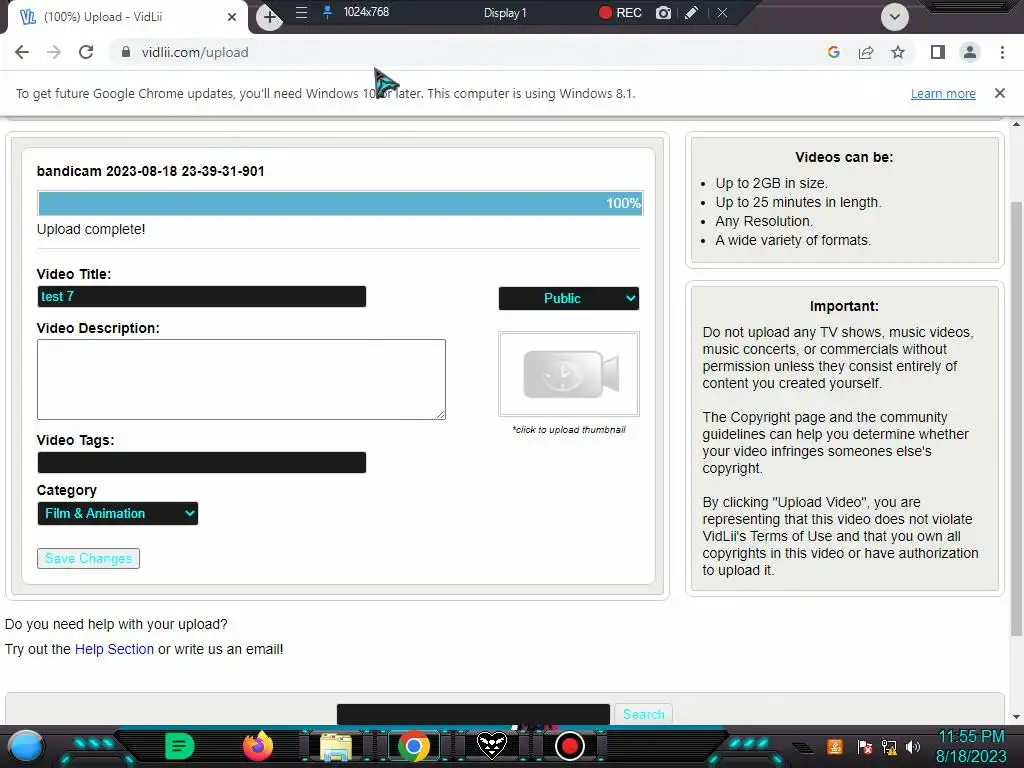The width and height of the screenshot is (1024, 768).
Task: Open the Film & Animation category dropdown
Action: click(118, 513)
